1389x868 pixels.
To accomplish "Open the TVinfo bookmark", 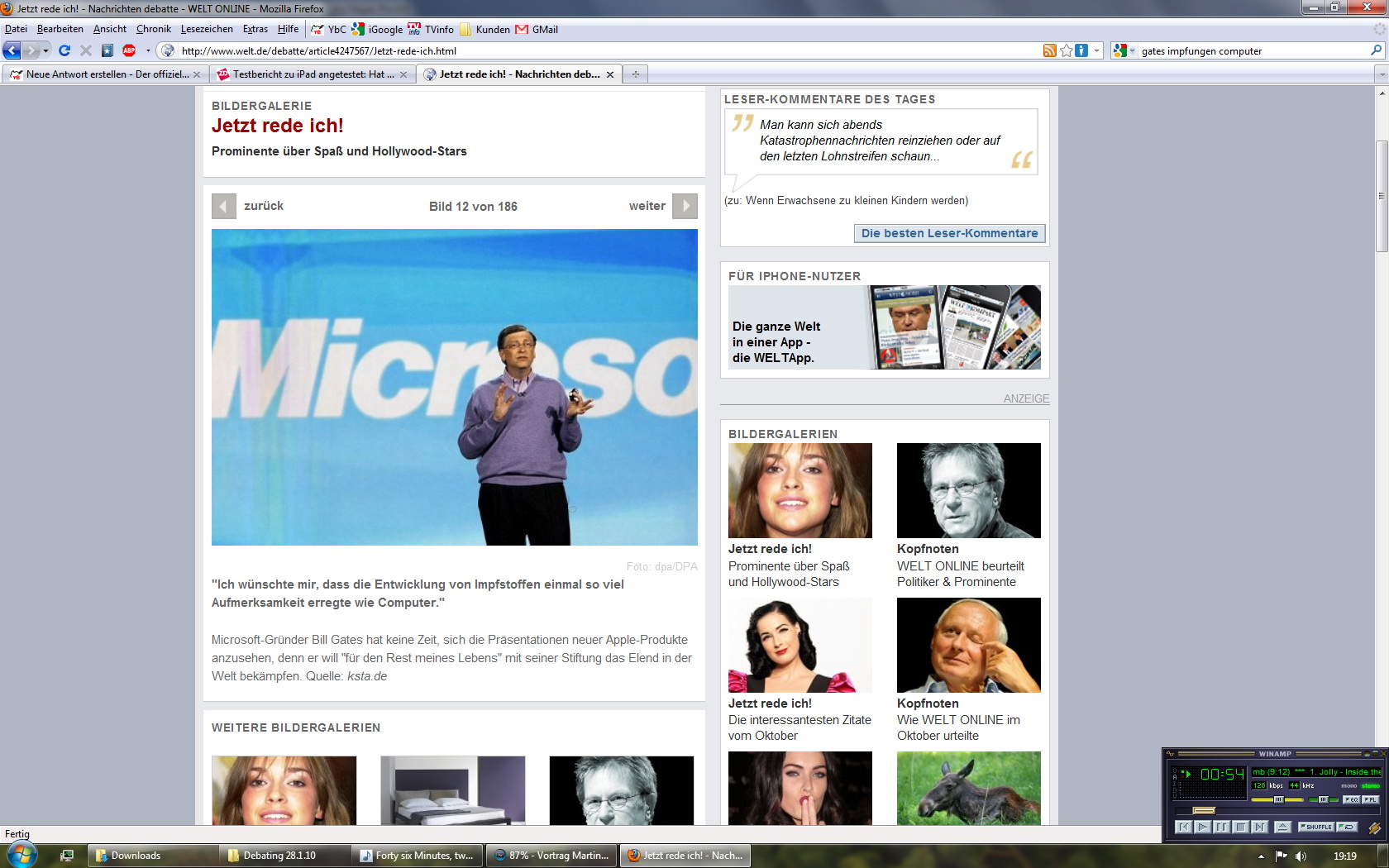I will (431, 29).
